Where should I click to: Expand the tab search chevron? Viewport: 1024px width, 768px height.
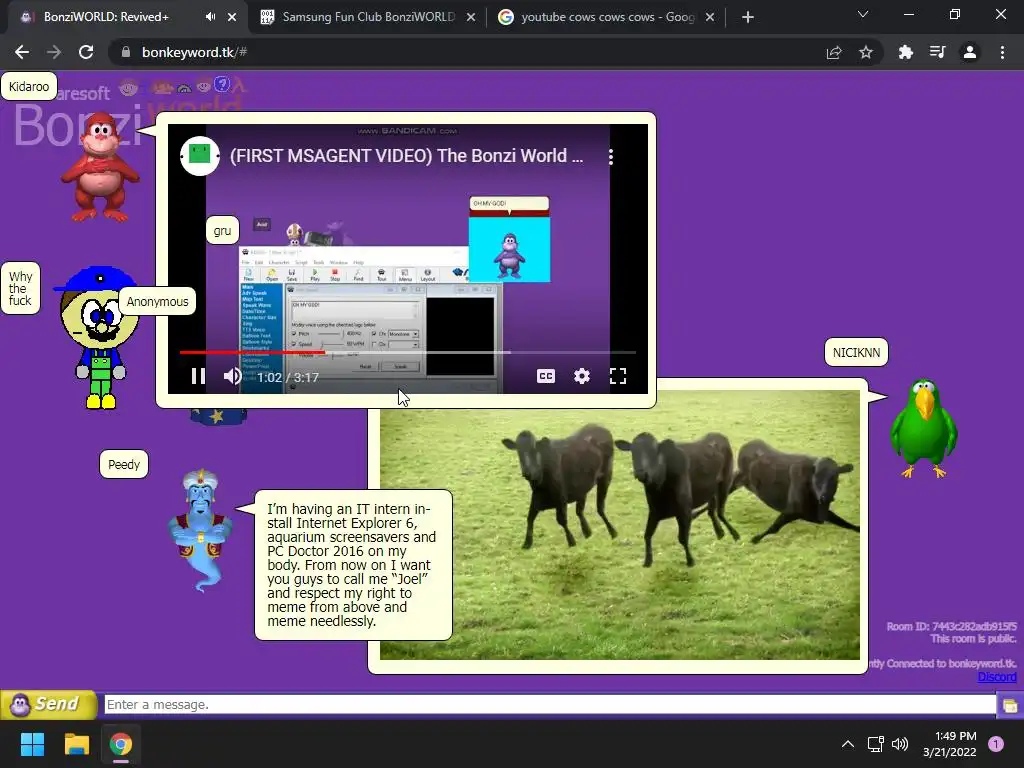(863, 14)
